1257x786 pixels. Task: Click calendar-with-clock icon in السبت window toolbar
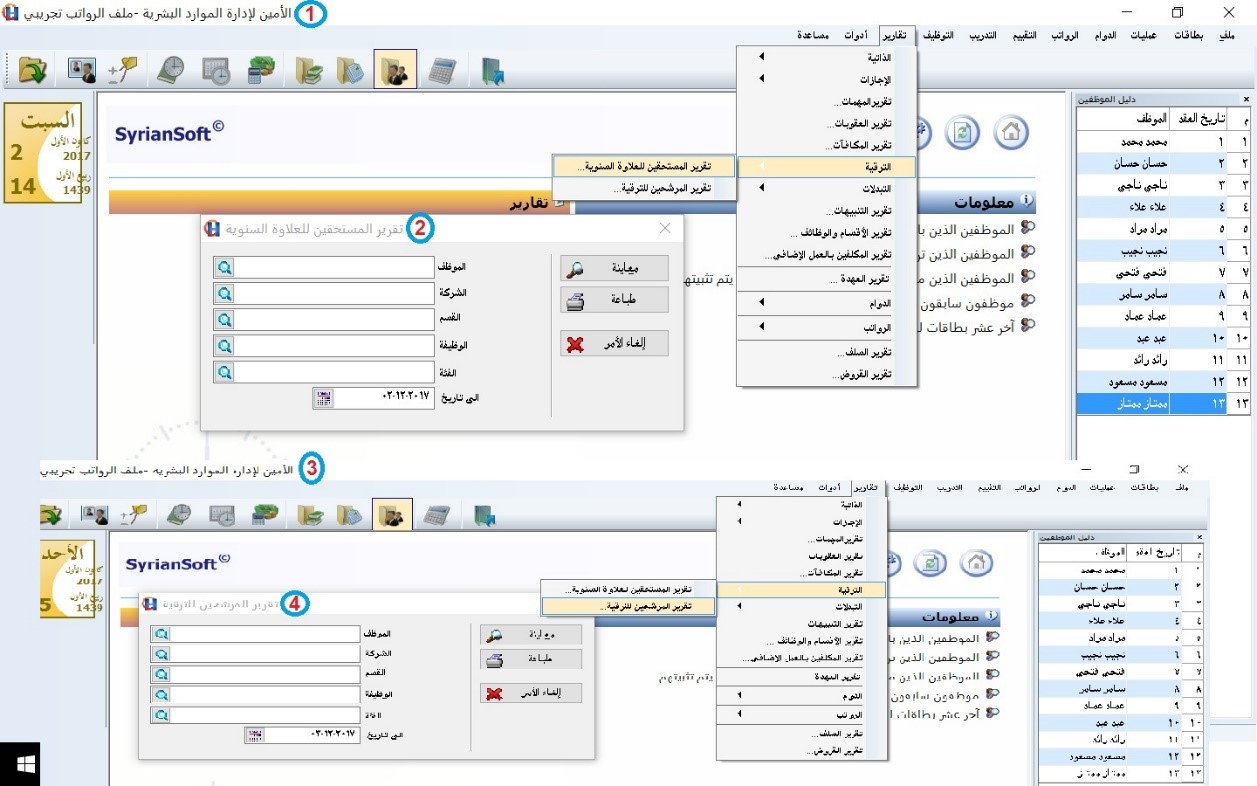tap(216, 70)
